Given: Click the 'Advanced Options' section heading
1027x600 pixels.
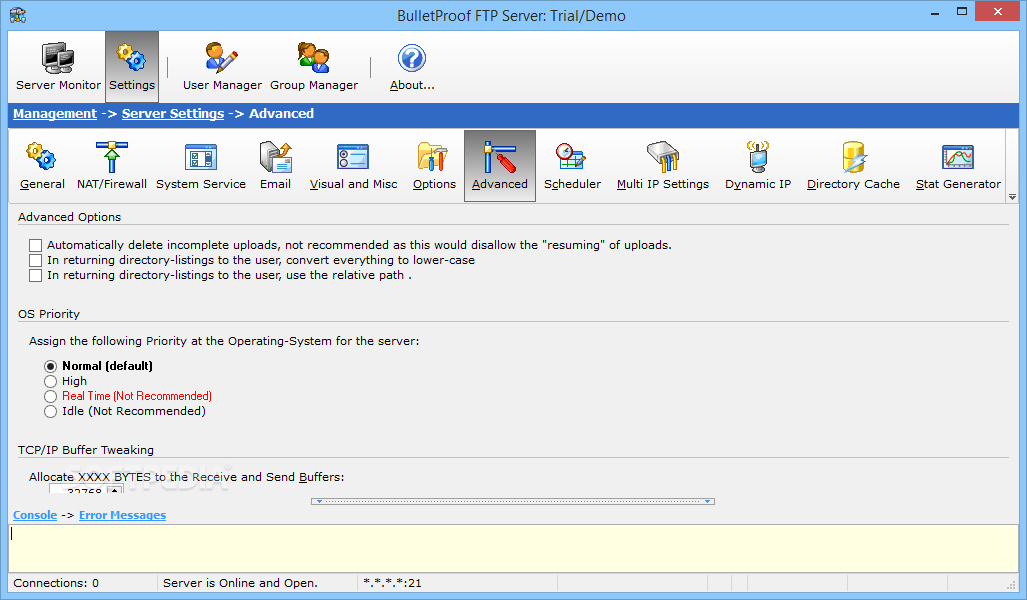Looking at the screenshot, I should (x=69, y=217).
